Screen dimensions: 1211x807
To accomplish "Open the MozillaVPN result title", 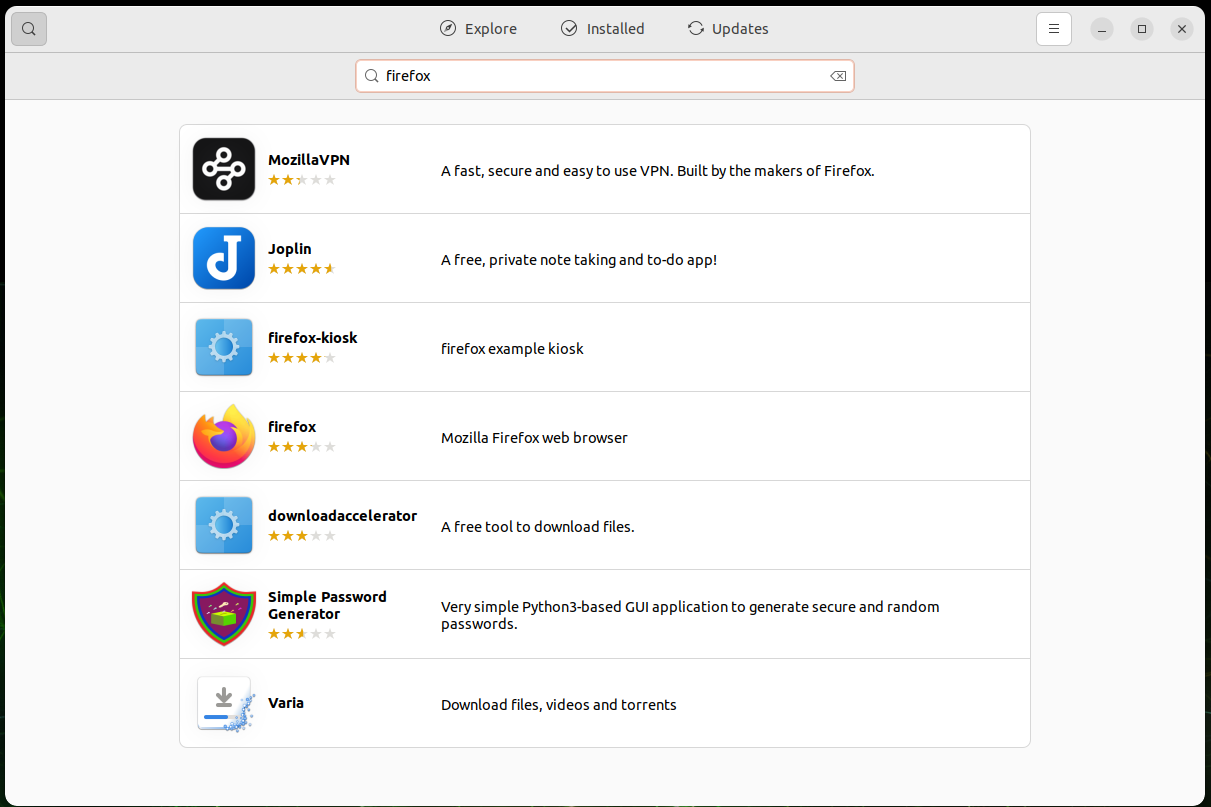I will pos(309,160).
